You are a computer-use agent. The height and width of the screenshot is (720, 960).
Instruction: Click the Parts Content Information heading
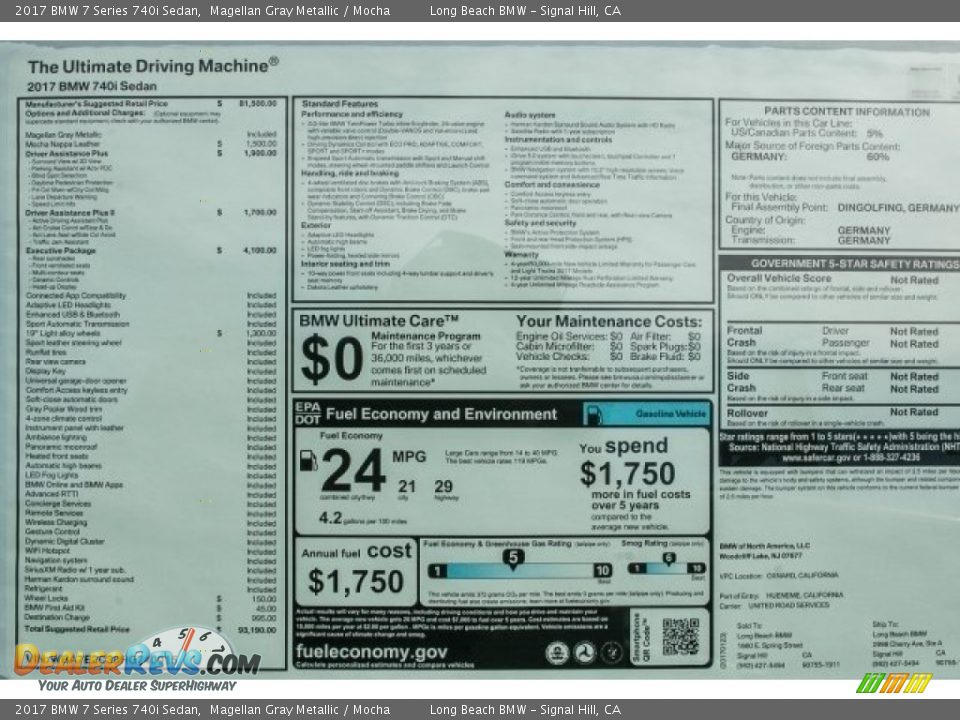(846, 111)
